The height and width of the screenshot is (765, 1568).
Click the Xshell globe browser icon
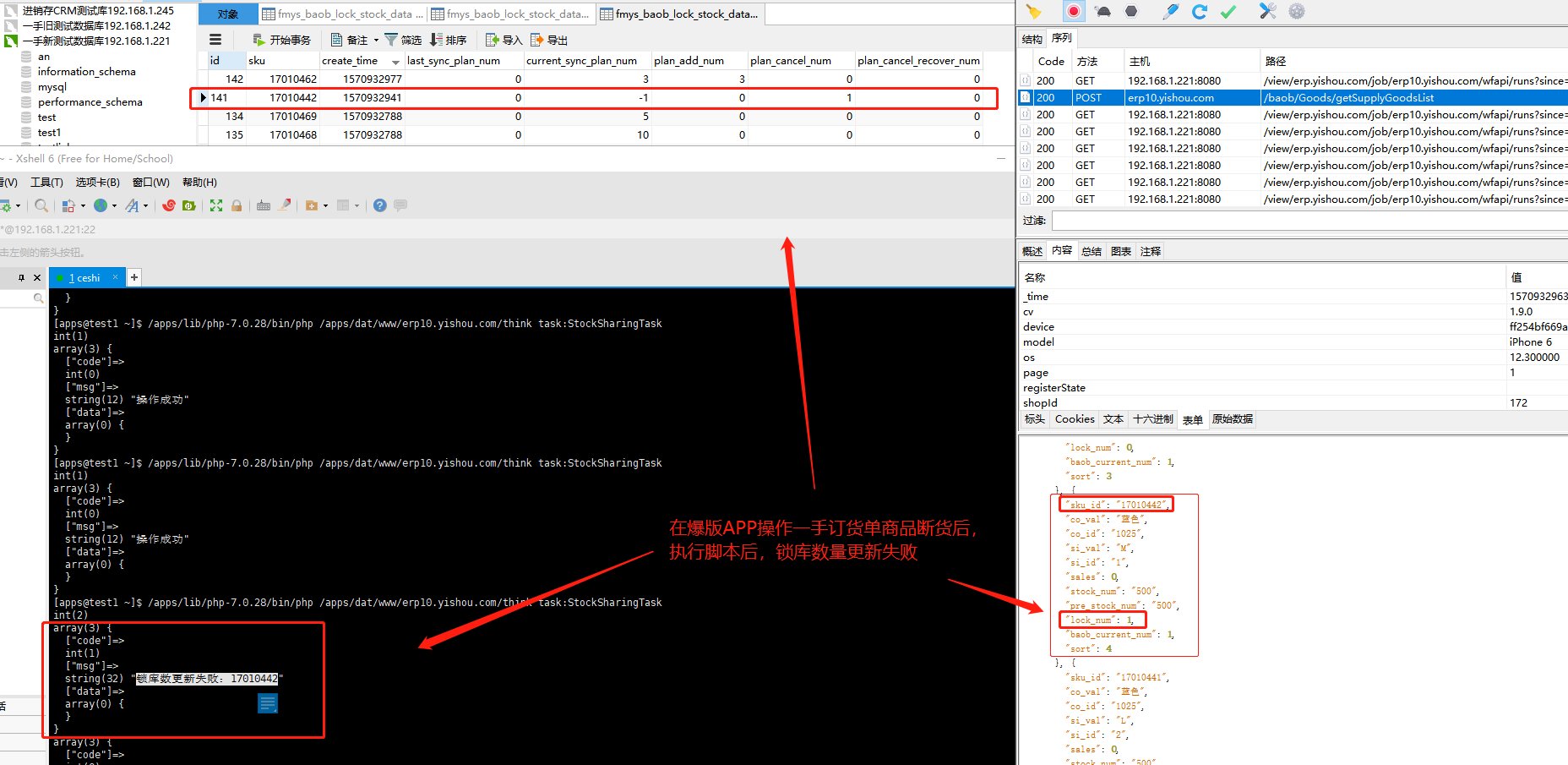pyautogui.click(x=101, y=205)
